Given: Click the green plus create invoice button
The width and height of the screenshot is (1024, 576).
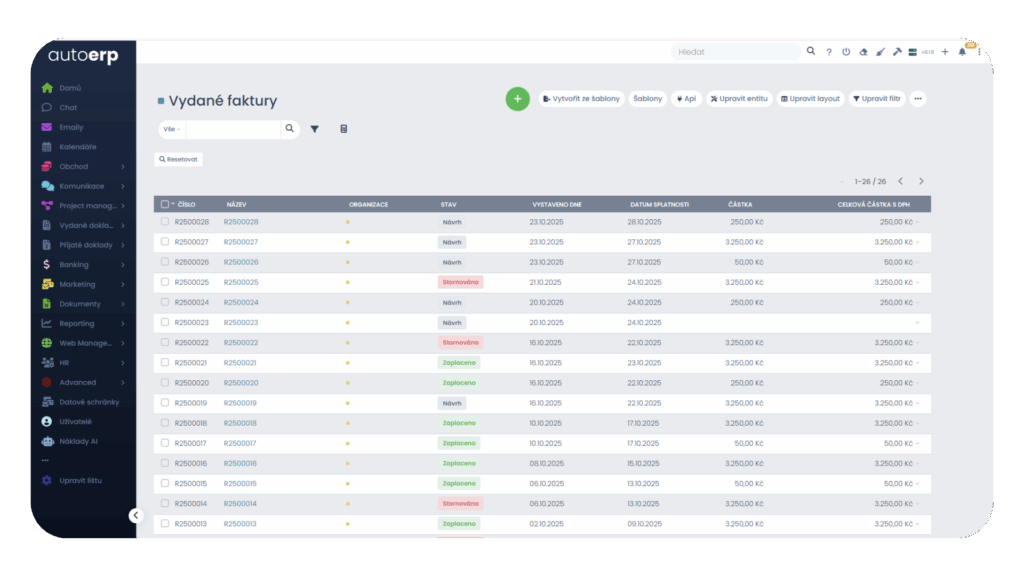Looking at the screenshot, I should [x=517, y=99].
